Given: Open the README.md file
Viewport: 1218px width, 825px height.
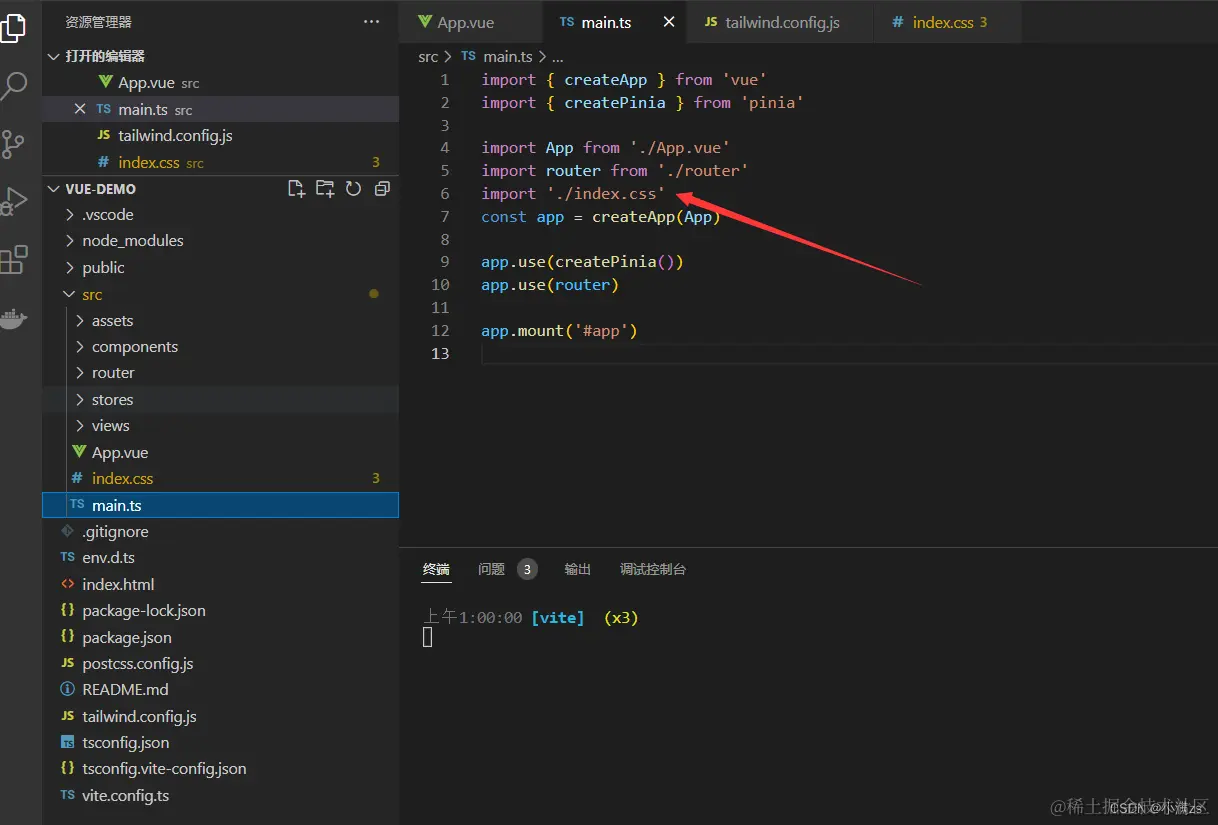Looking at the screenshot, I should (x=220, y=689).
